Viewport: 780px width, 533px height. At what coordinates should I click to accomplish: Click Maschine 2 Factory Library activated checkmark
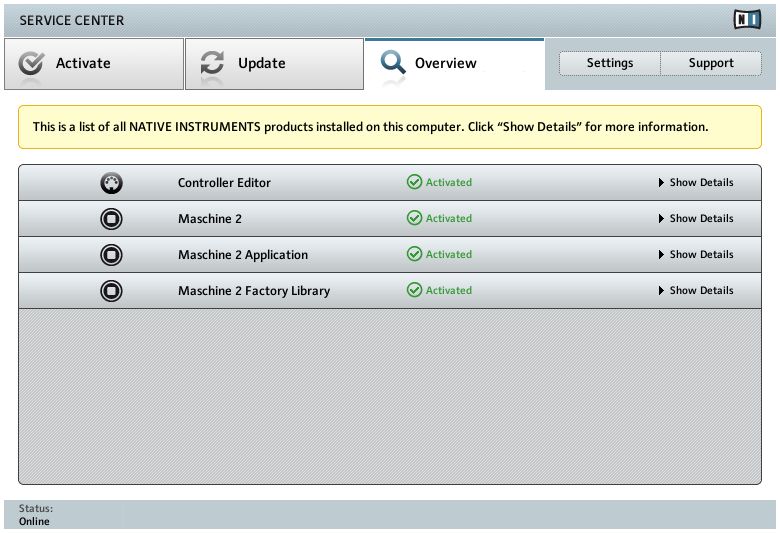coord(414,290)
